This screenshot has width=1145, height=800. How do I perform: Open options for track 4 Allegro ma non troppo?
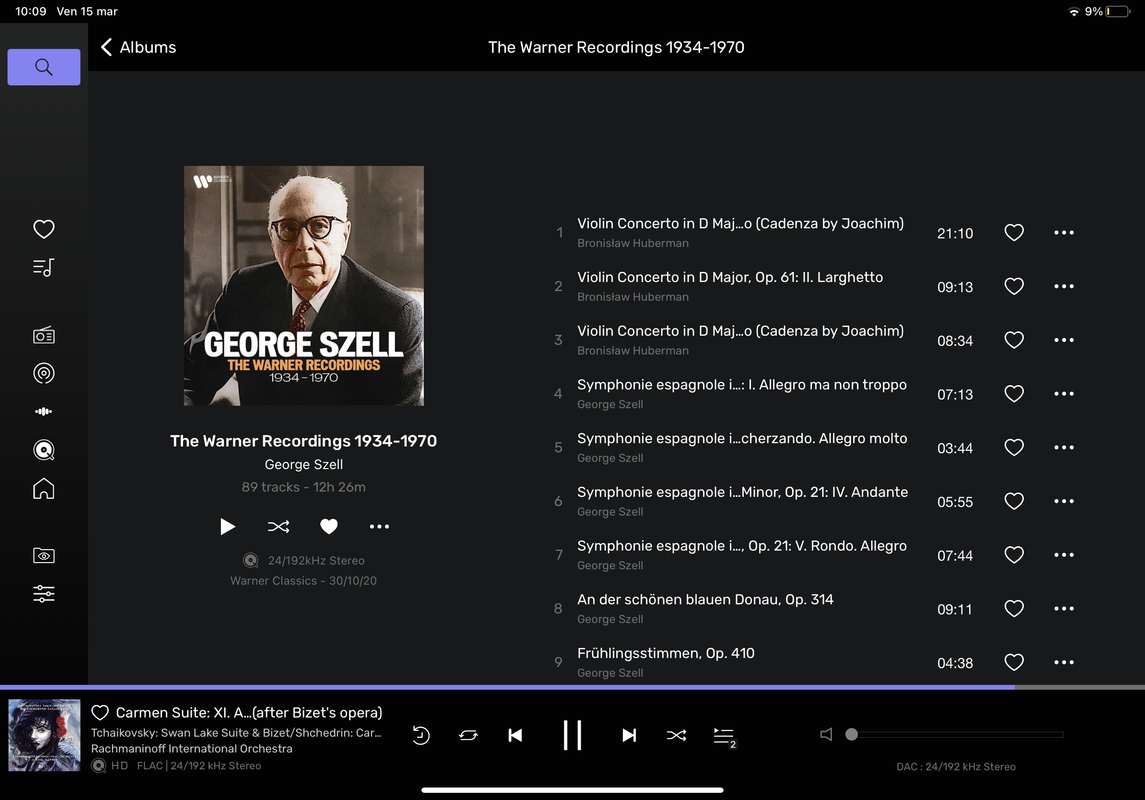click(1064, 393)
